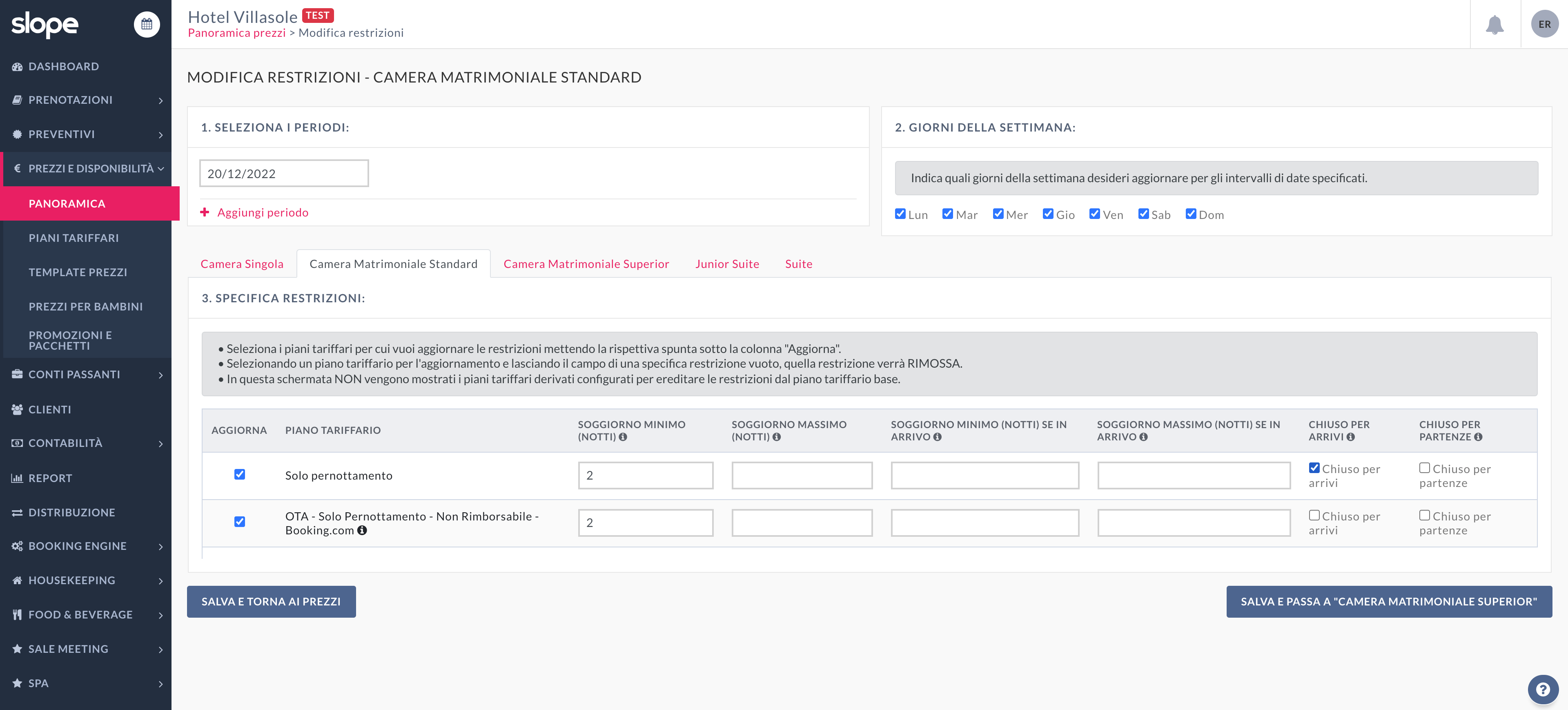Uncheck Aggiorna for the OTA Booking.com plan
Screen dimensions: 1568x710
pyautogui.click(x=240, y=522)
